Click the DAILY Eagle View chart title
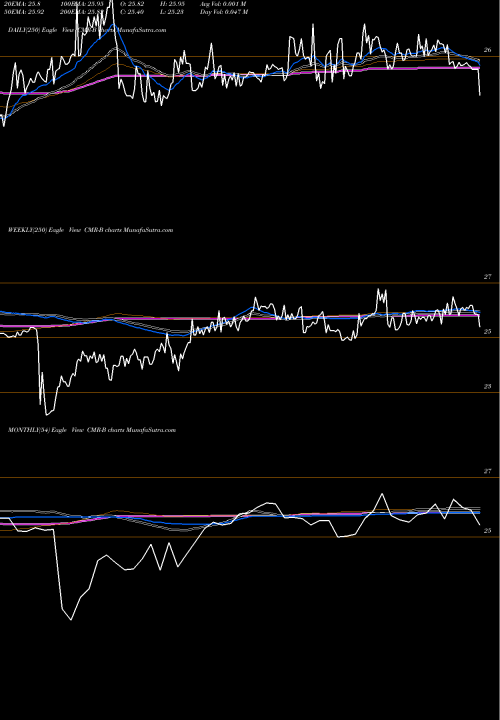The height and width of the screenshot is (720, 500). point(87,30)
